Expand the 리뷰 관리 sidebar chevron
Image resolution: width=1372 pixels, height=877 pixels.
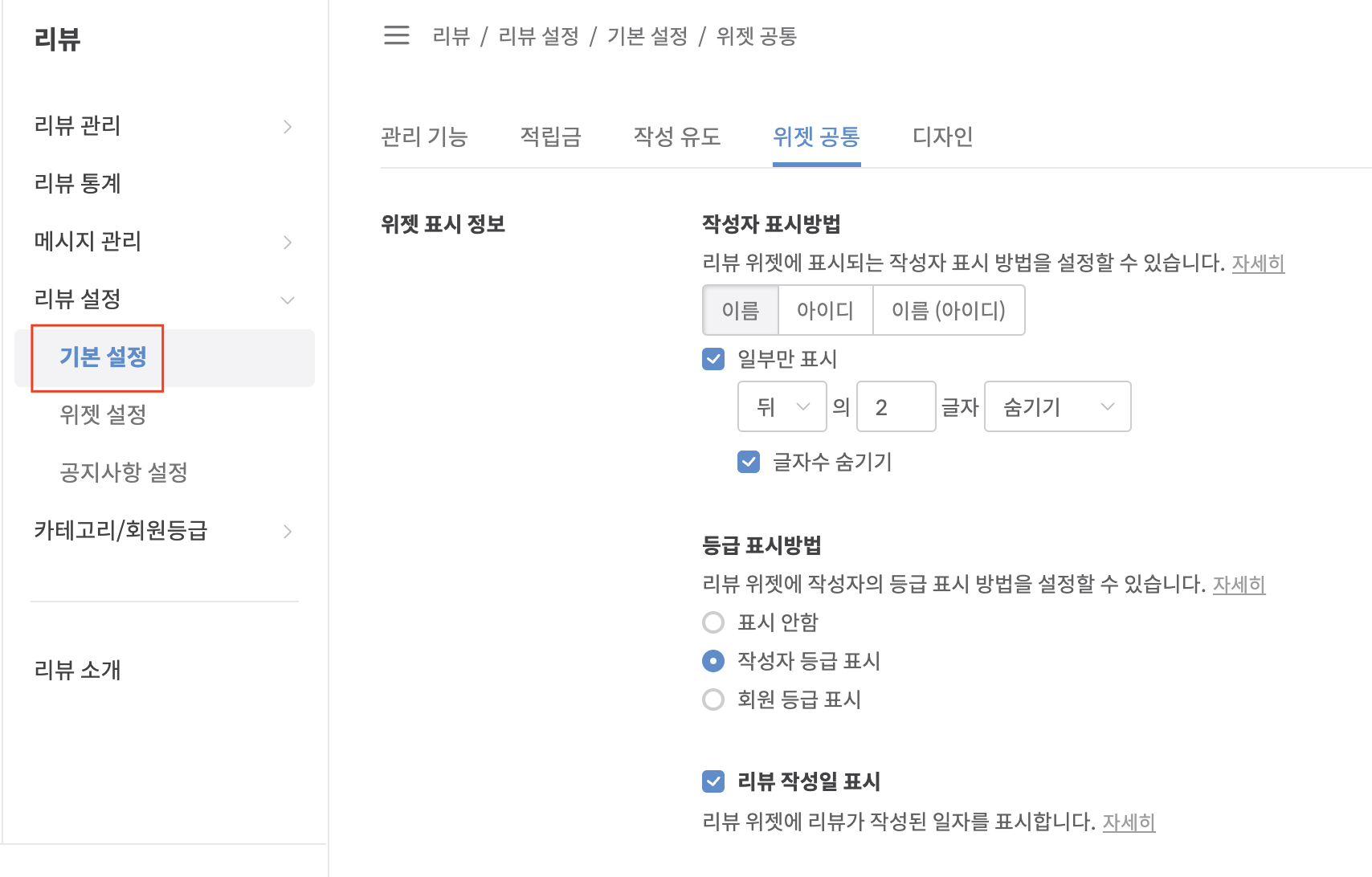click(x=288, y=127)
